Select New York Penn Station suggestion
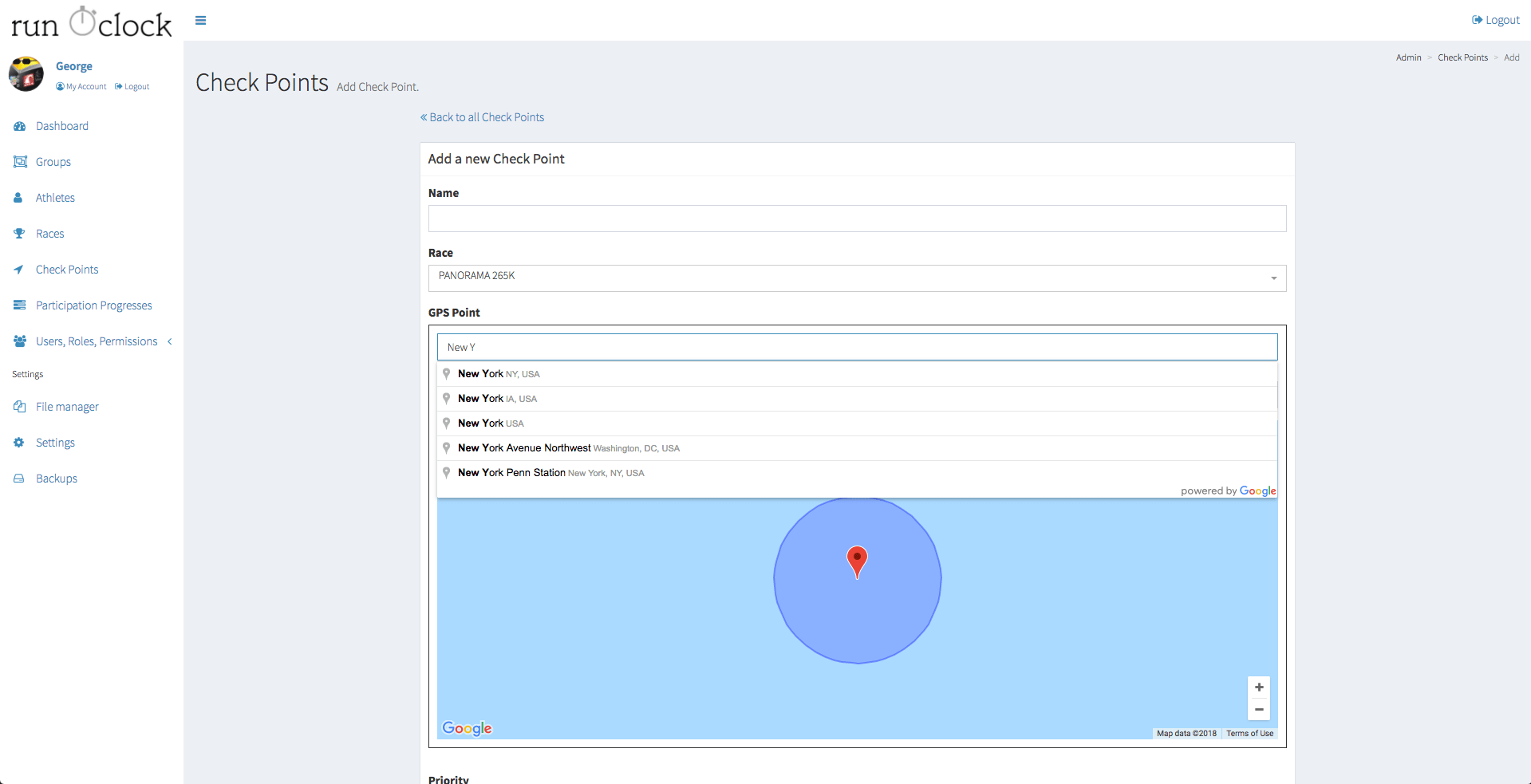 857,473
